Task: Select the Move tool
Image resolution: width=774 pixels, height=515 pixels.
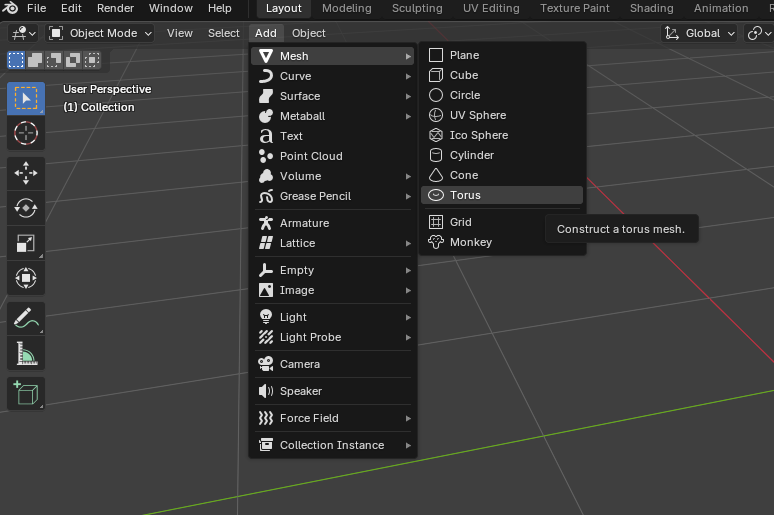Action: pos(26,173)
